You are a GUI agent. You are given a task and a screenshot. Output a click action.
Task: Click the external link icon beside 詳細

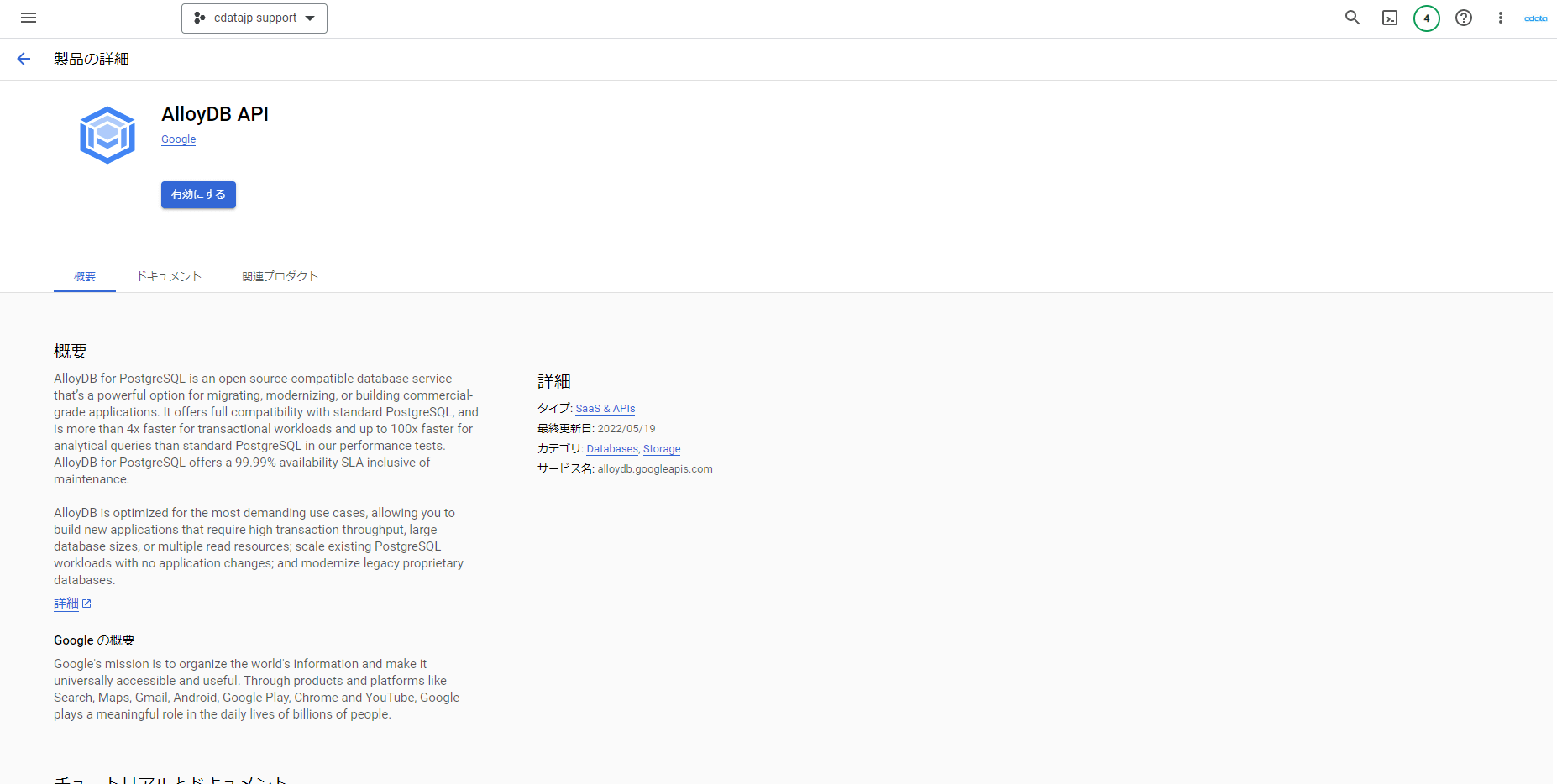pos(86,604)
